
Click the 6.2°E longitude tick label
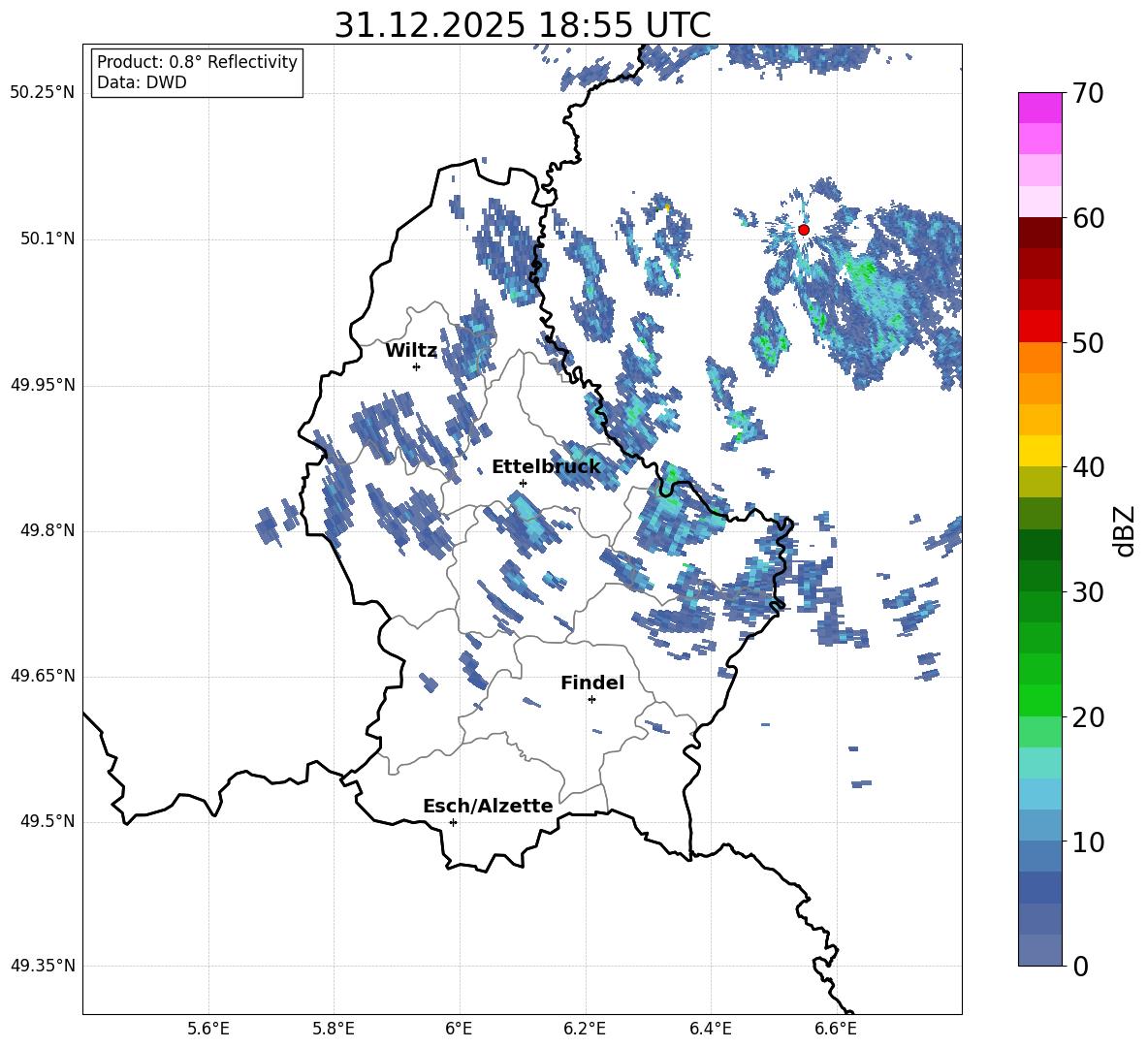(x=585, y=1029)
